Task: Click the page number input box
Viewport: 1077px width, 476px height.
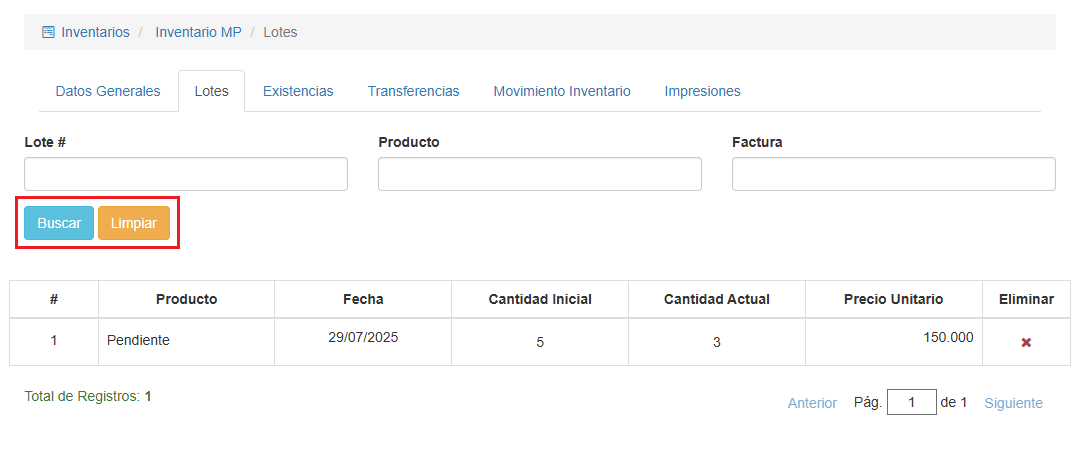Action: (911, 403)
